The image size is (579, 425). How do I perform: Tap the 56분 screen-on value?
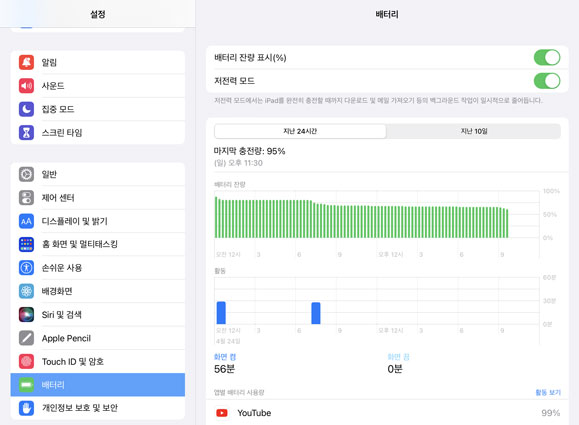tap(225, 369)
